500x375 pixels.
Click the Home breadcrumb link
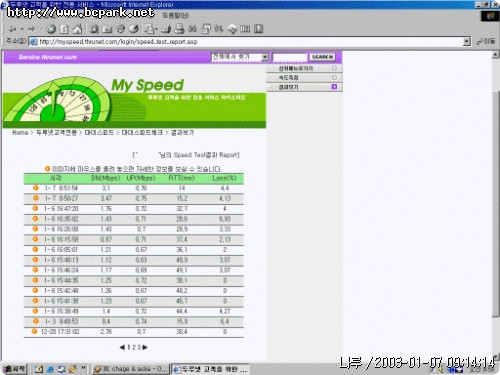(x=20, y=133)
